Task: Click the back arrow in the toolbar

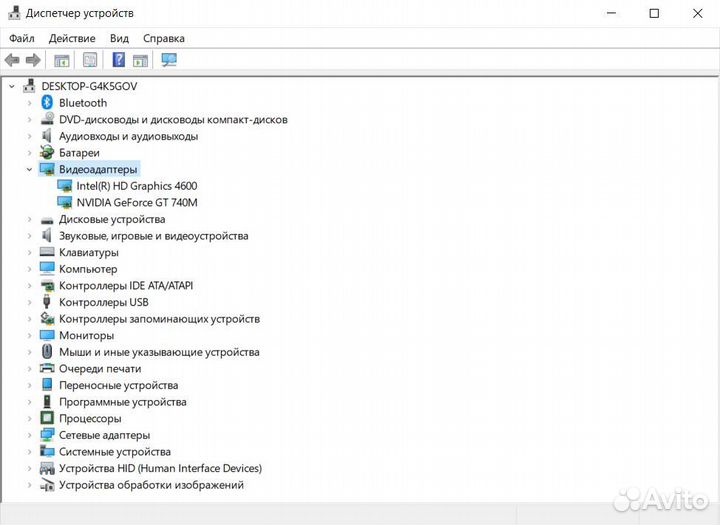Action: coord(12,60)
